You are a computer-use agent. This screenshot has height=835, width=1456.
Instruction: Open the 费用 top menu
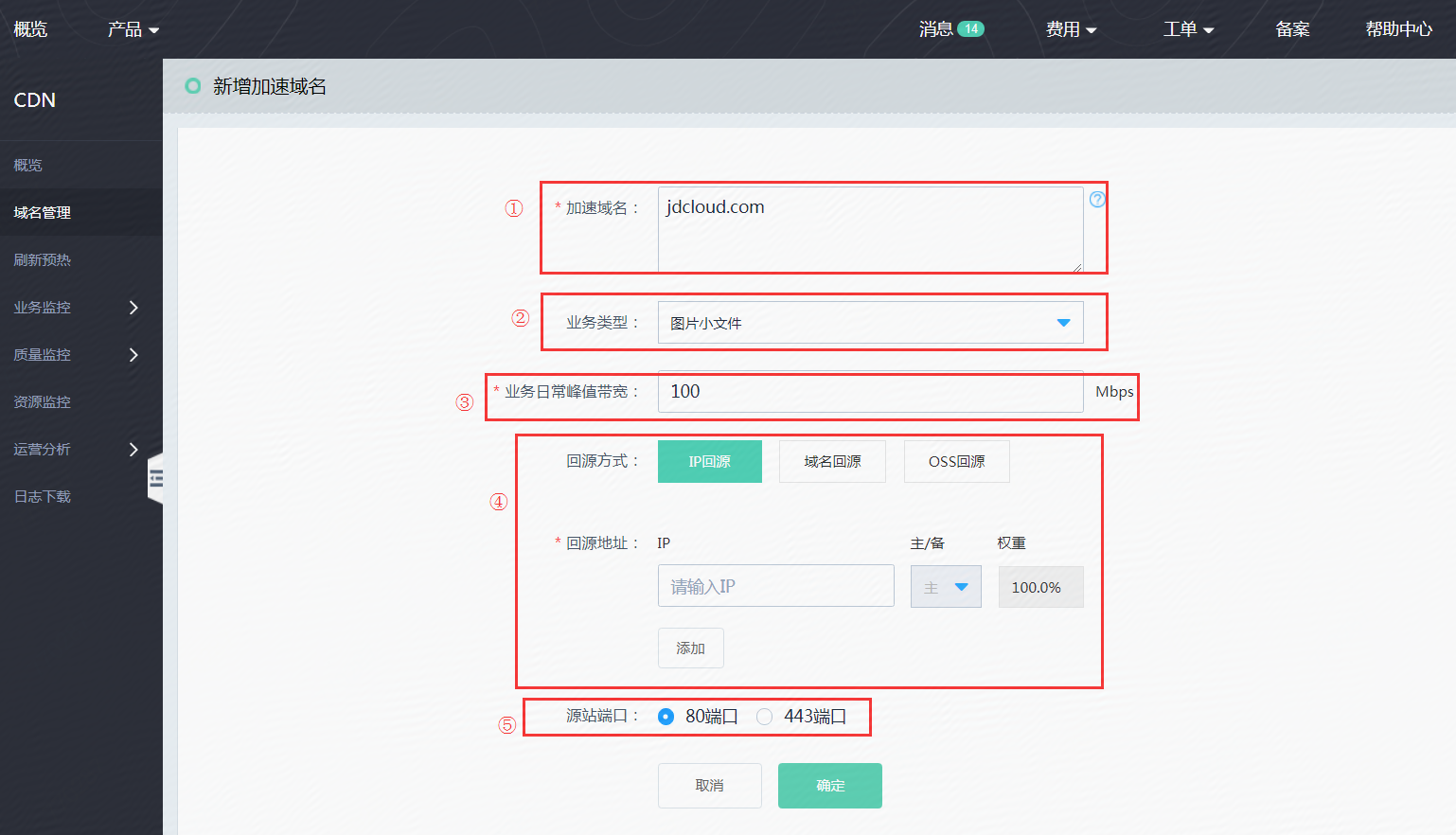click(x=1071, y=29)
